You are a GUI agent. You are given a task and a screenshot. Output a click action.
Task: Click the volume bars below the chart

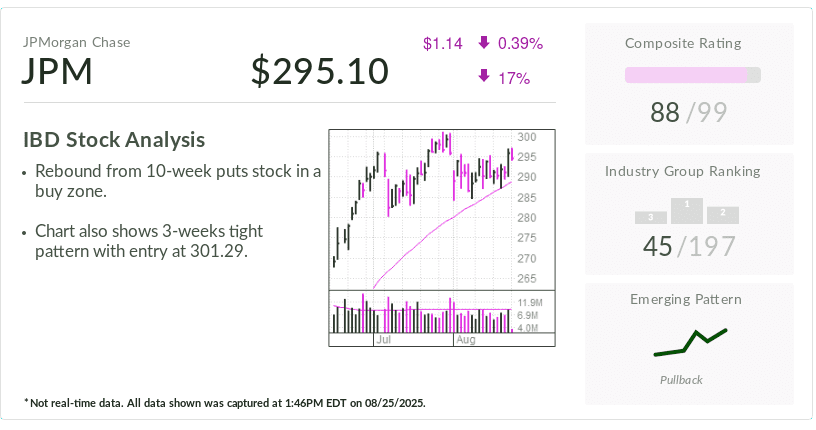pyautogui.click(x=422, y=313)
